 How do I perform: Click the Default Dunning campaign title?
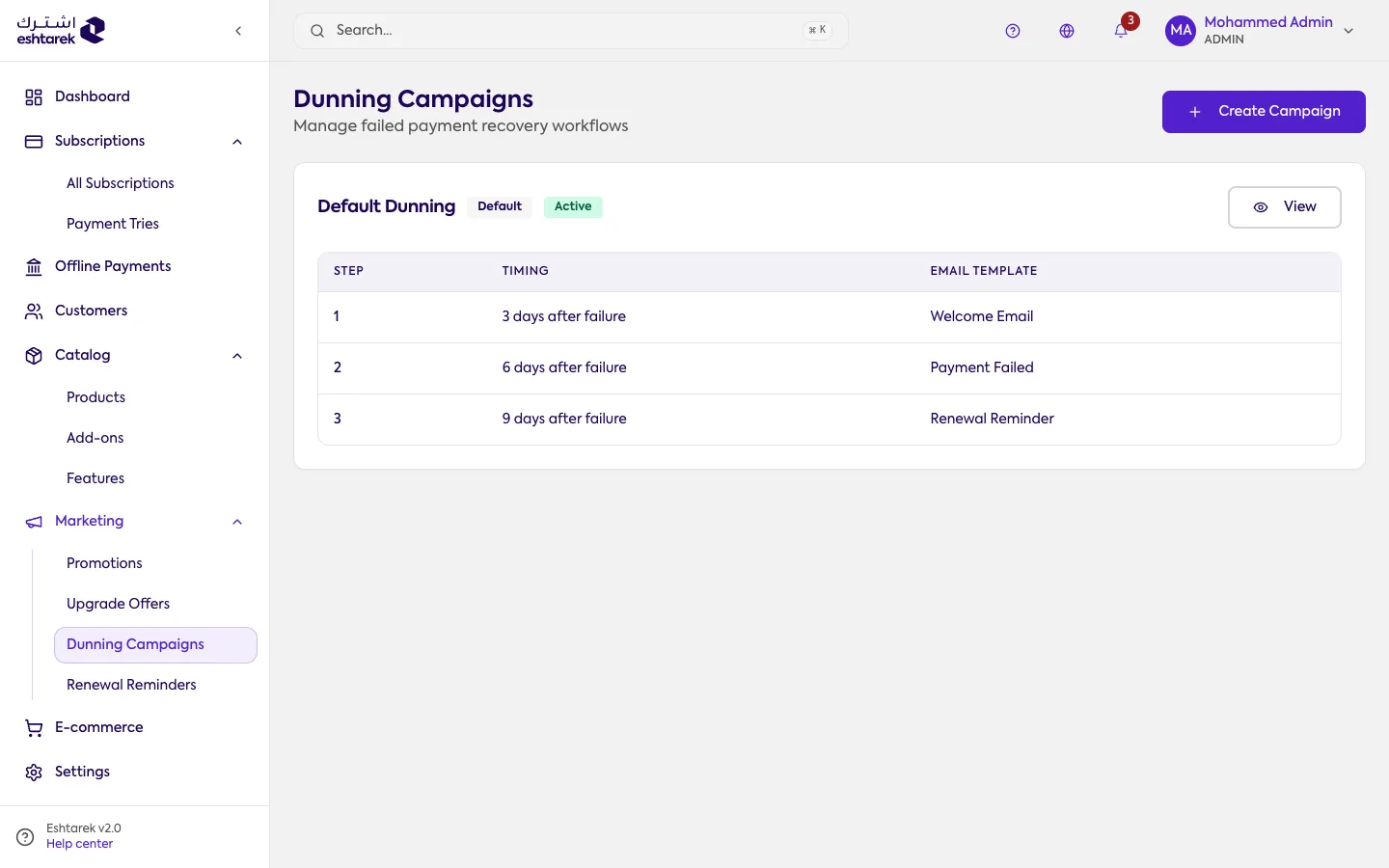click(x=386, y=206)
